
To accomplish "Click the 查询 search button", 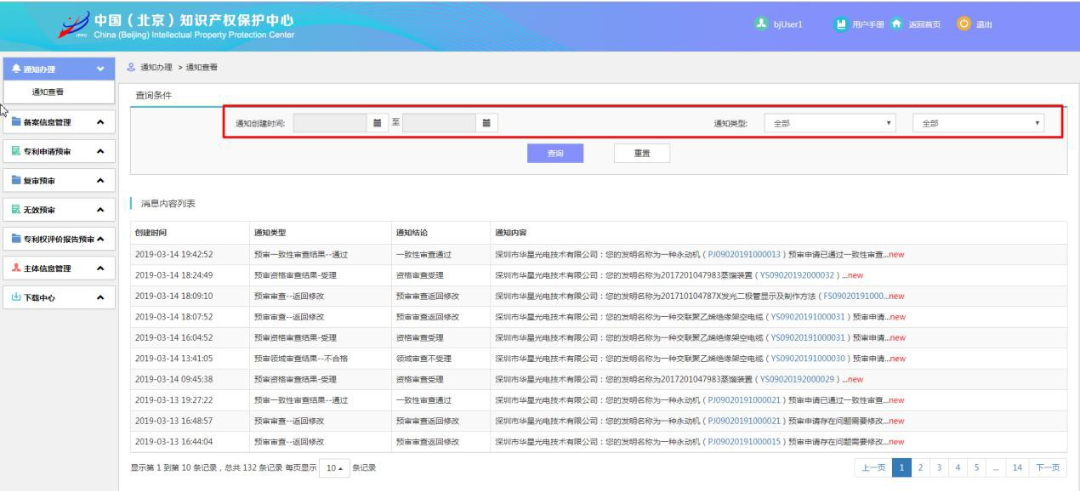I will [555, 153].
